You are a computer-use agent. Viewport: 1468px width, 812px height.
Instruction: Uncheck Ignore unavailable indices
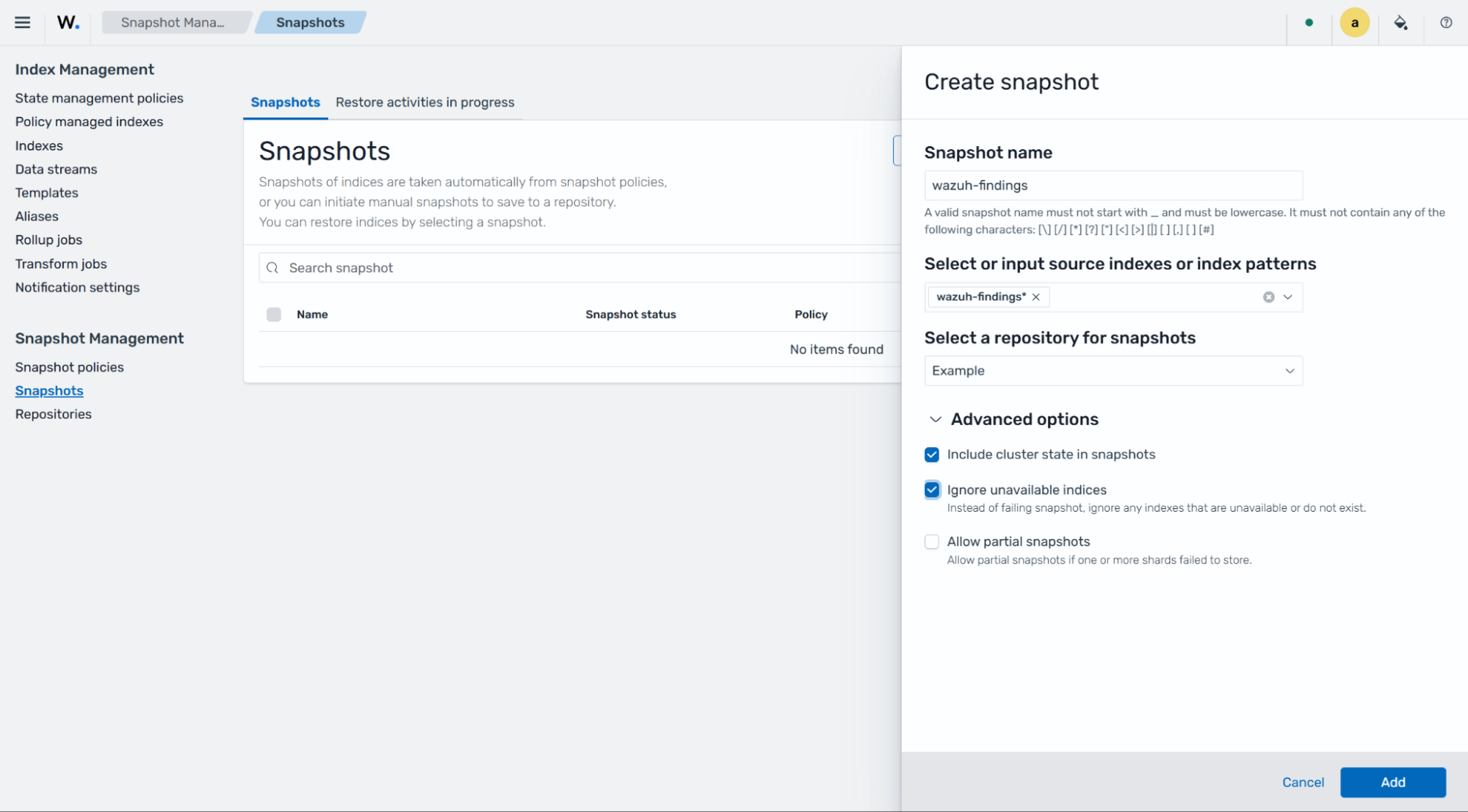(x=932, y=490)
